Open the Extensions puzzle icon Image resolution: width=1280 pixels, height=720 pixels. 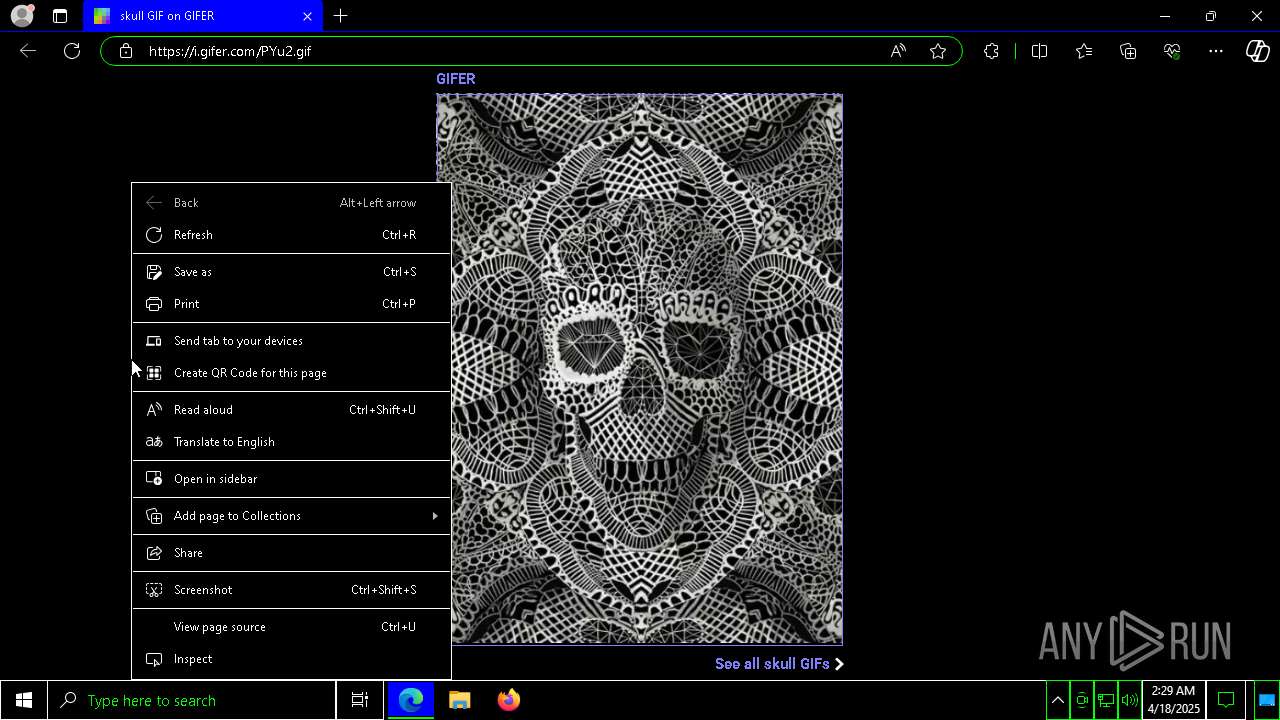(991, 51)
